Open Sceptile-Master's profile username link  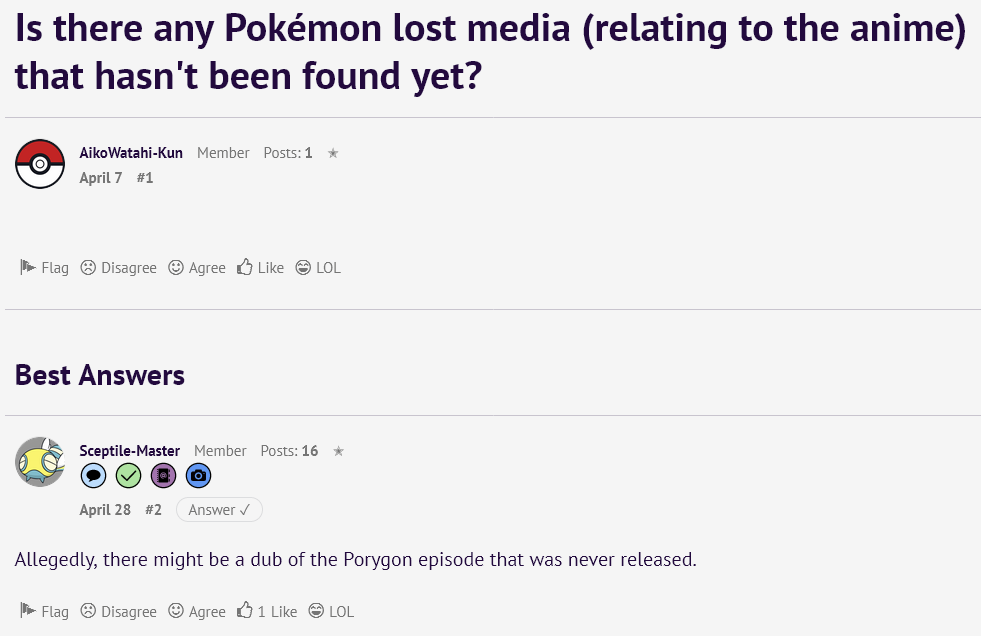130,451
